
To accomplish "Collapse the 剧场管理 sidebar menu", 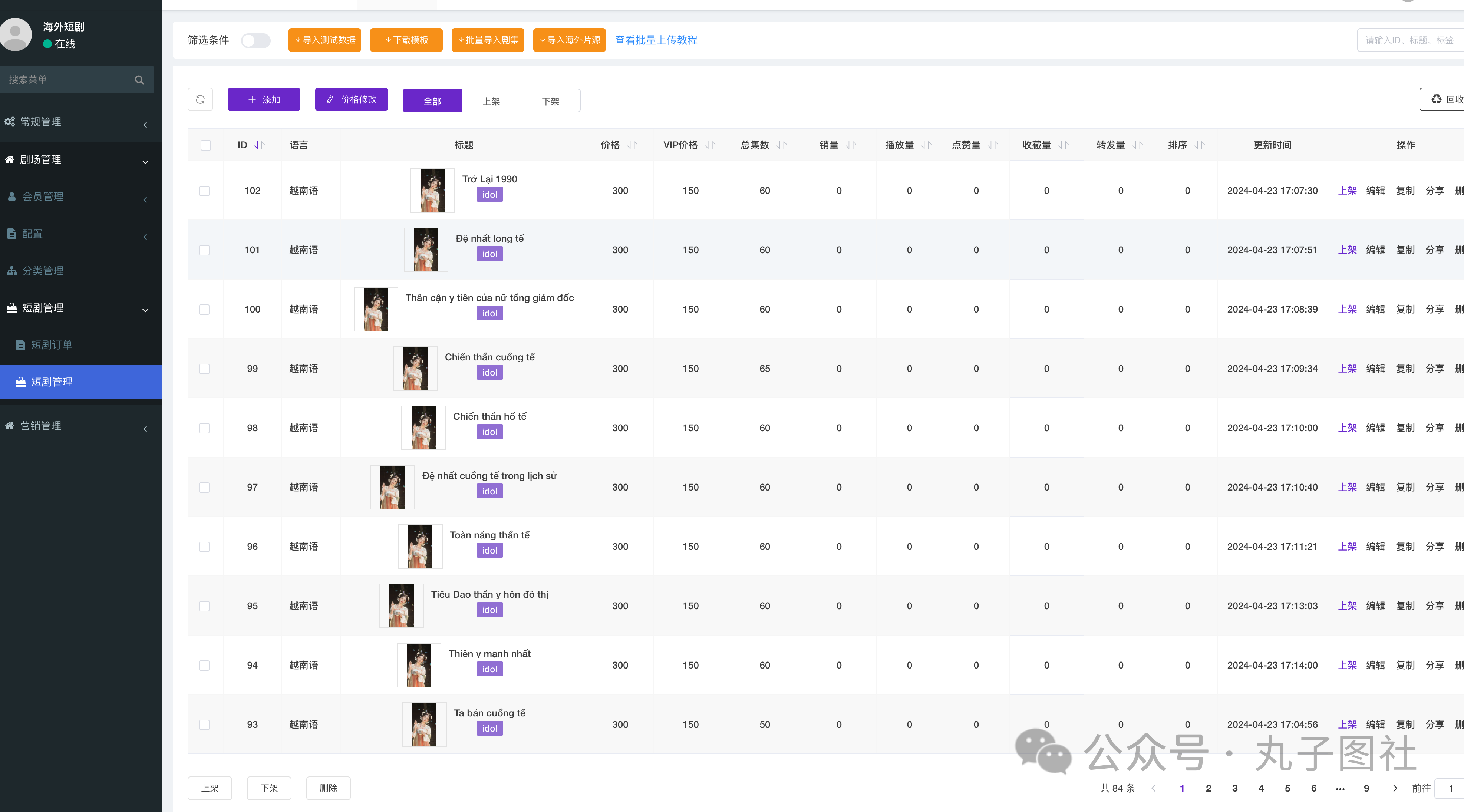I will coord(81,160).
